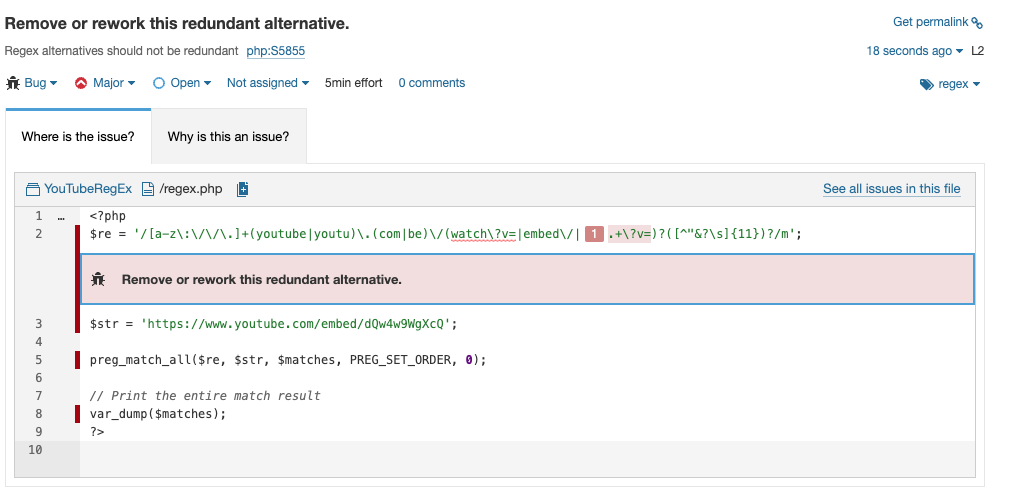Open the Open status dropdown
The image size is (1012, 495).
click(x=182, y=83)
